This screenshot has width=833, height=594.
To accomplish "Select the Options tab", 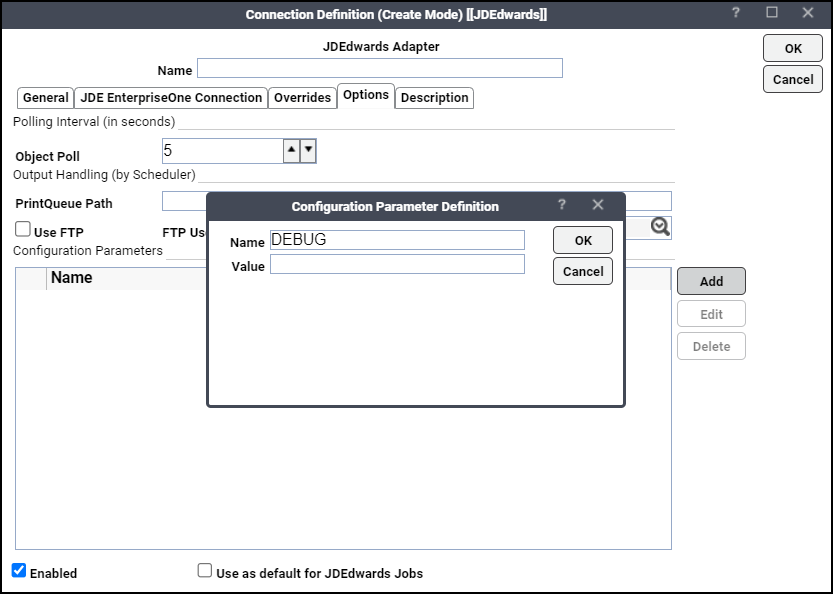I will 366,96.
